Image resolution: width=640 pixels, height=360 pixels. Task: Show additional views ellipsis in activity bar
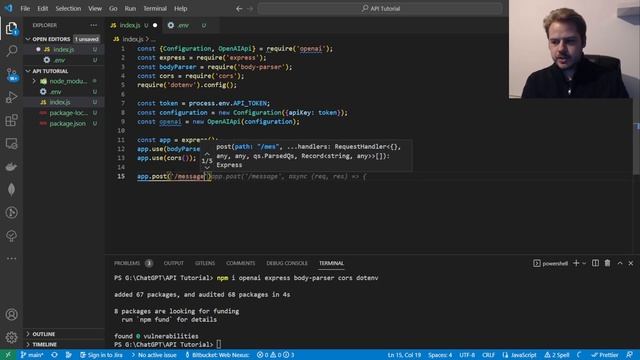pyautogui.click(x=11, y=258)
